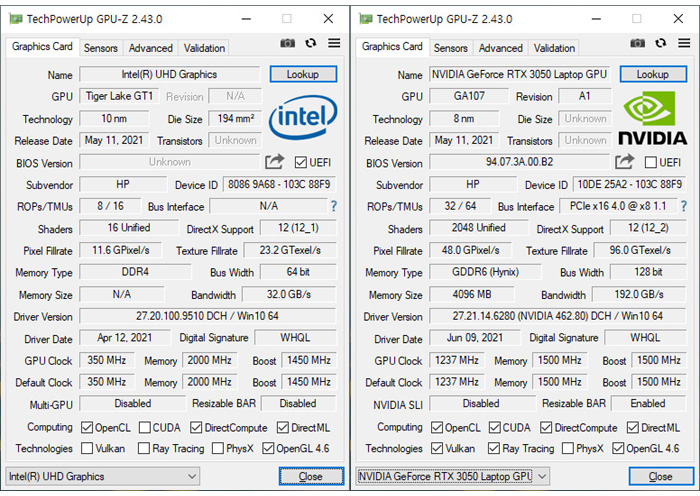Switch to Sensors tab in Intel window

[x=100, y=48]
